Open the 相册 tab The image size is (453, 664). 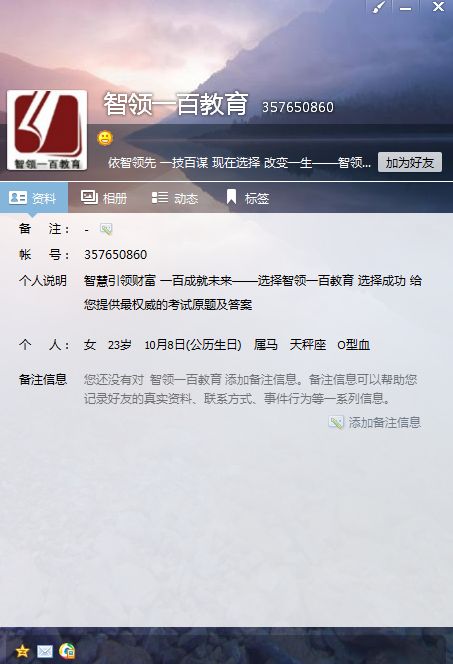click(x=104, y=198)
